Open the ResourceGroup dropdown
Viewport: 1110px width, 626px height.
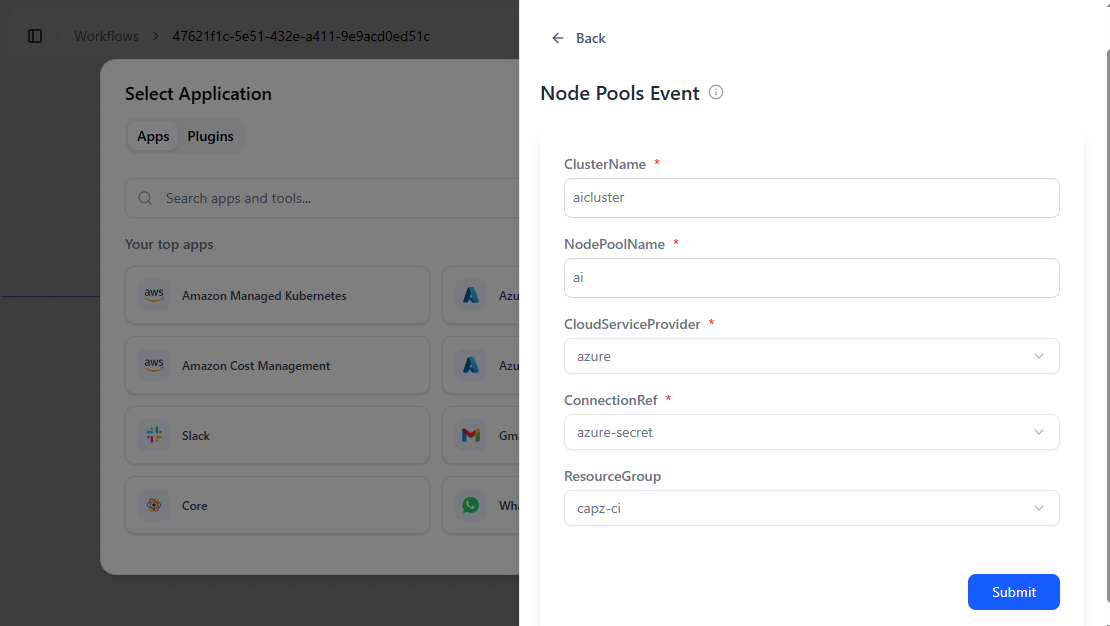click(x=811, y=508)
